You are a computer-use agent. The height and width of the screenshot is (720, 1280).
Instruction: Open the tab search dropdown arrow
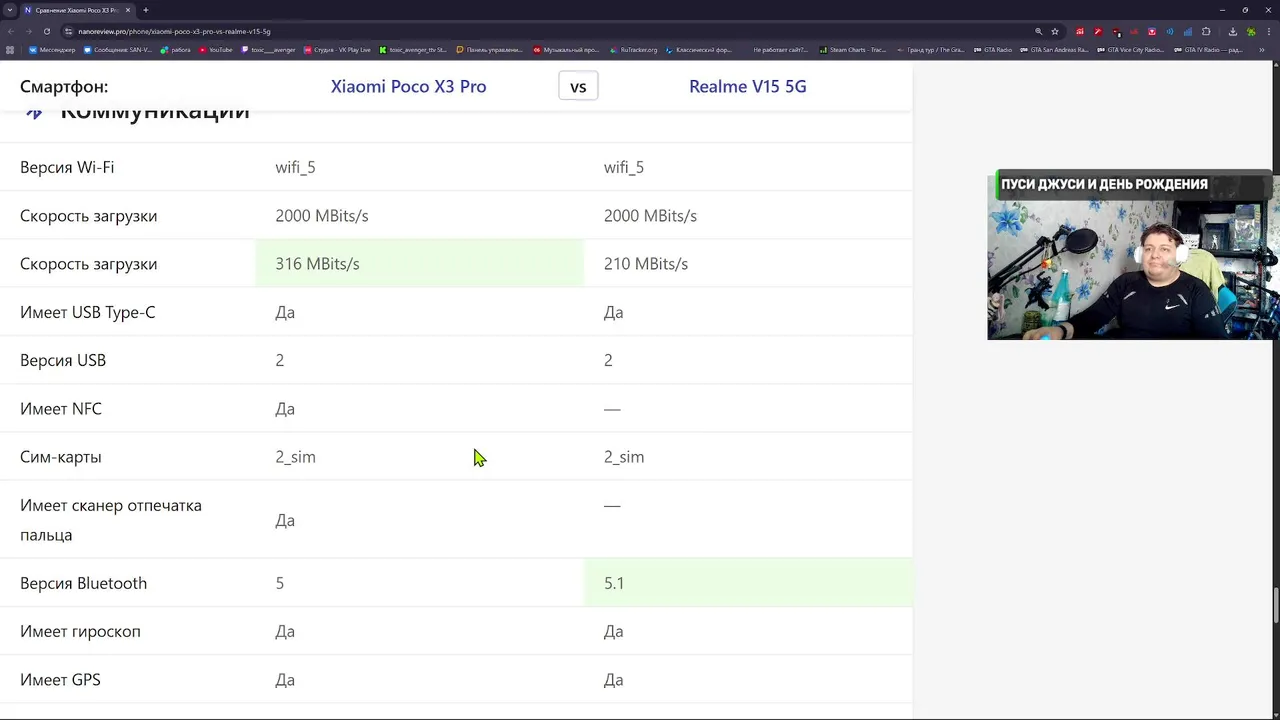point(10,10)
